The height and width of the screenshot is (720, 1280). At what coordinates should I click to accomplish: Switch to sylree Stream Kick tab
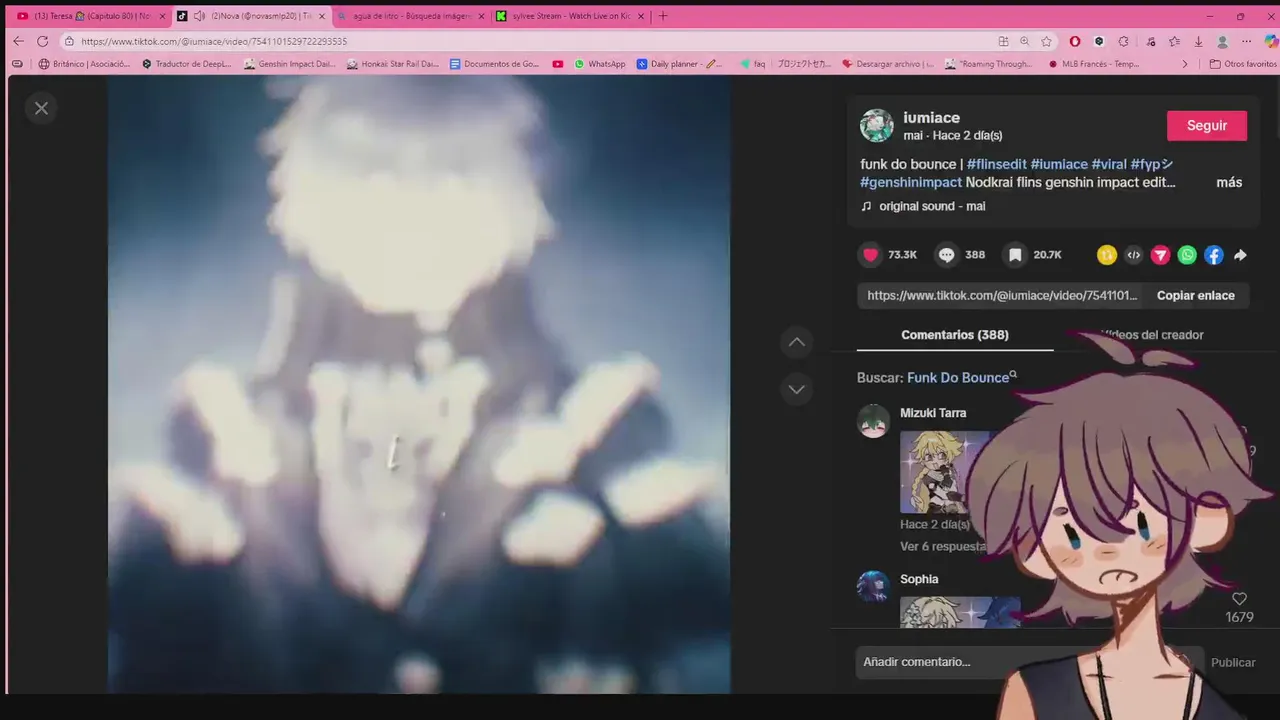(x=570, y=16)
